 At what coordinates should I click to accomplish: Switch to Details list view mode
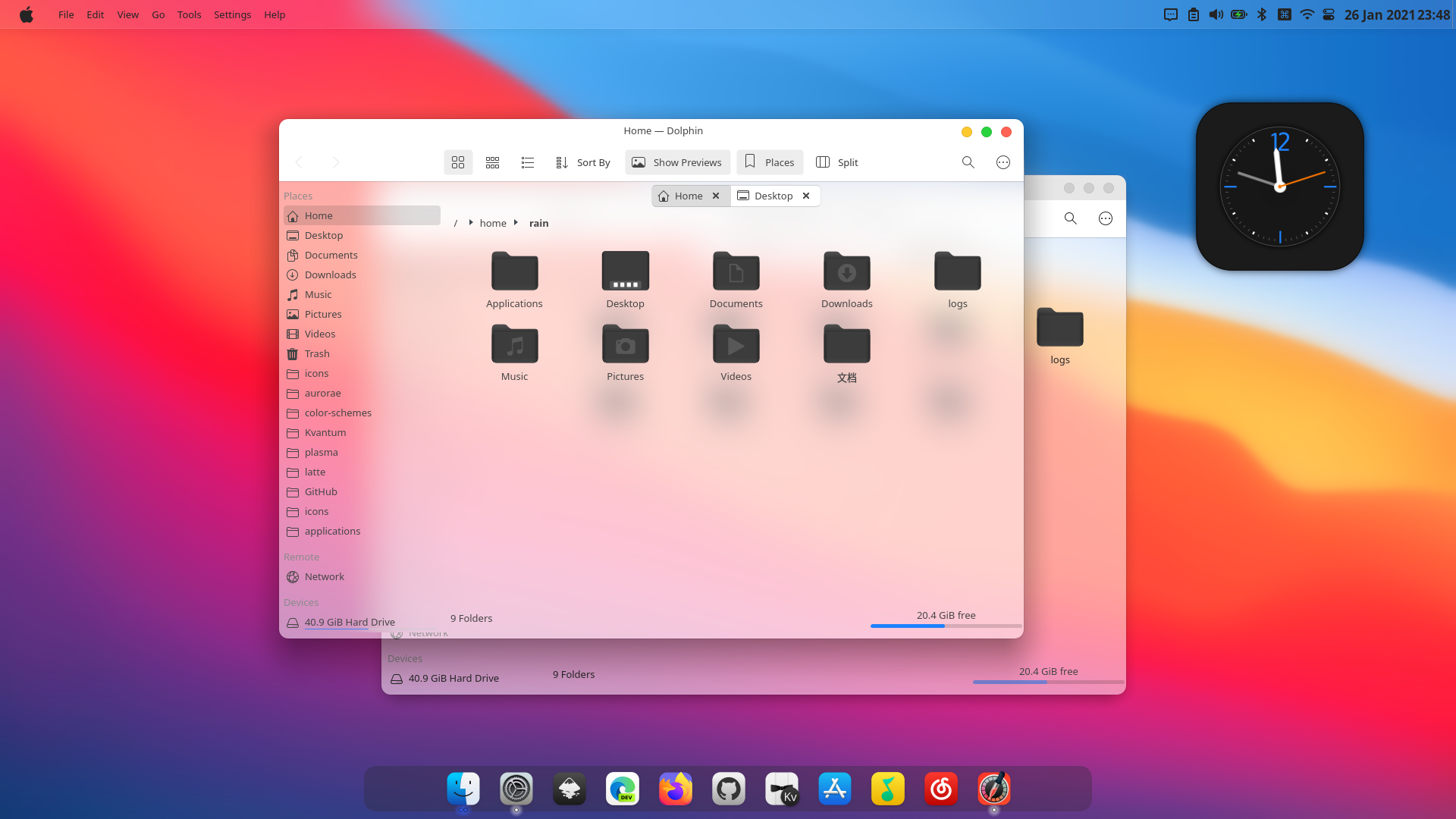528,162
